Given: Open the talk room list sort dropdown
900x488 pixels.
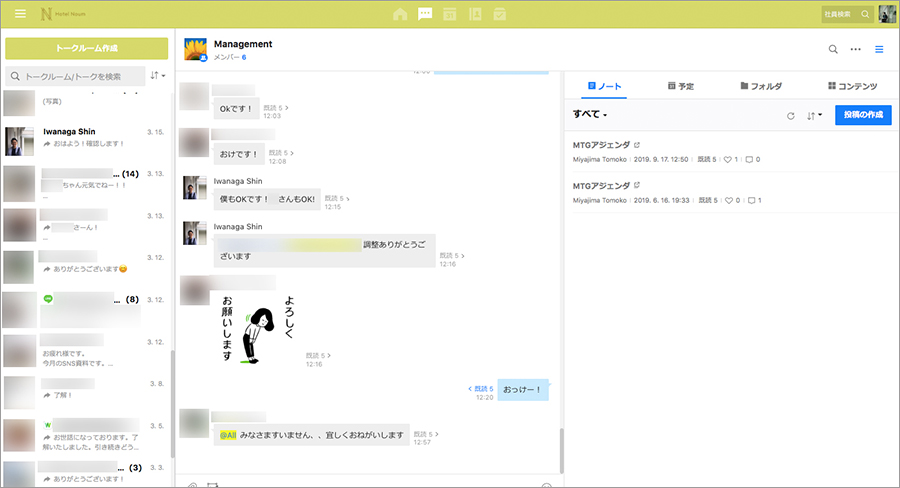Looking at the screenshot, I should (157, 76).
